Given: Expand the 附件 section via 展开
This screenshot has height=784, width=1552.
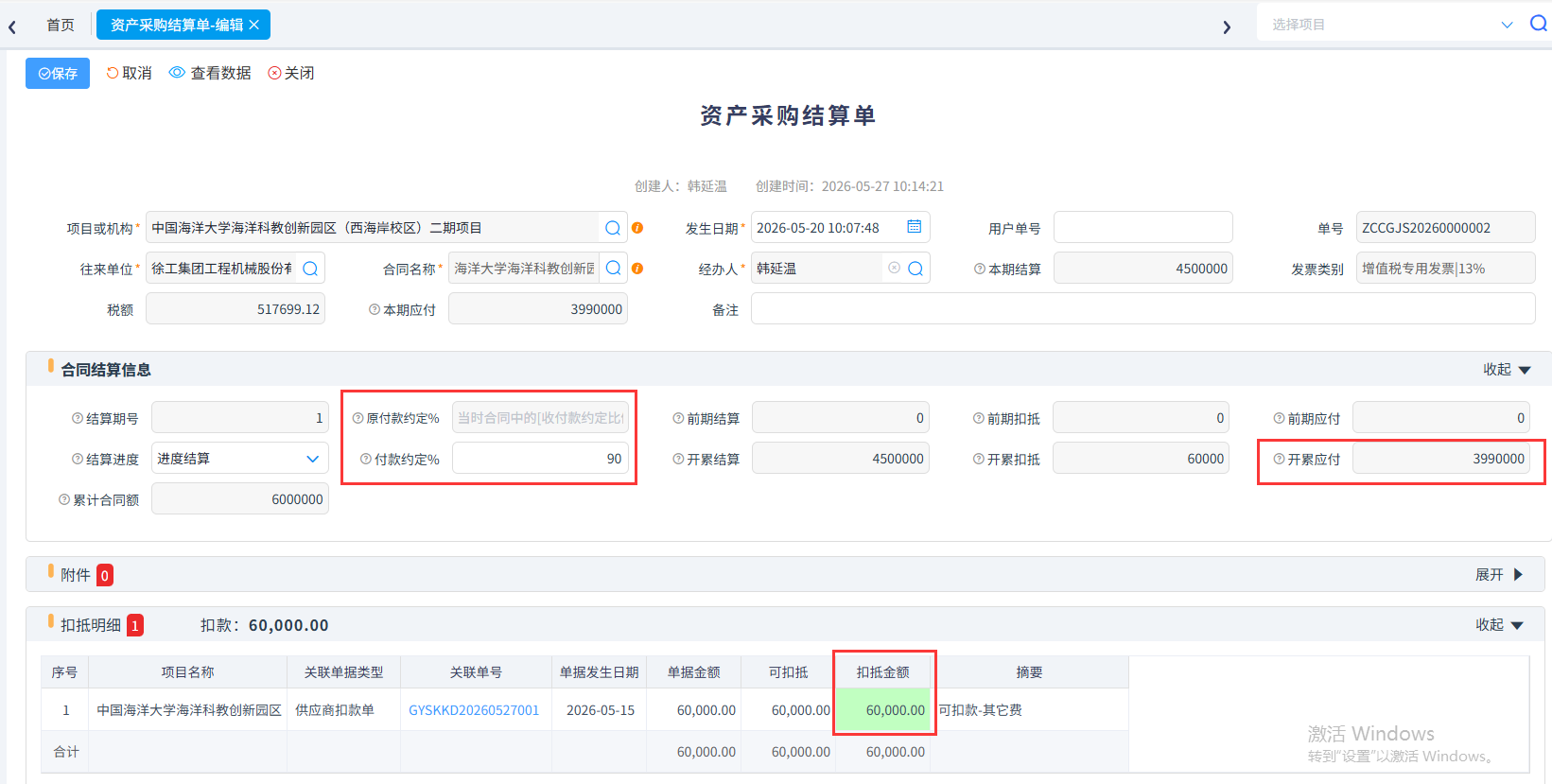Looking at the screenshot, I should point(1499,575).
